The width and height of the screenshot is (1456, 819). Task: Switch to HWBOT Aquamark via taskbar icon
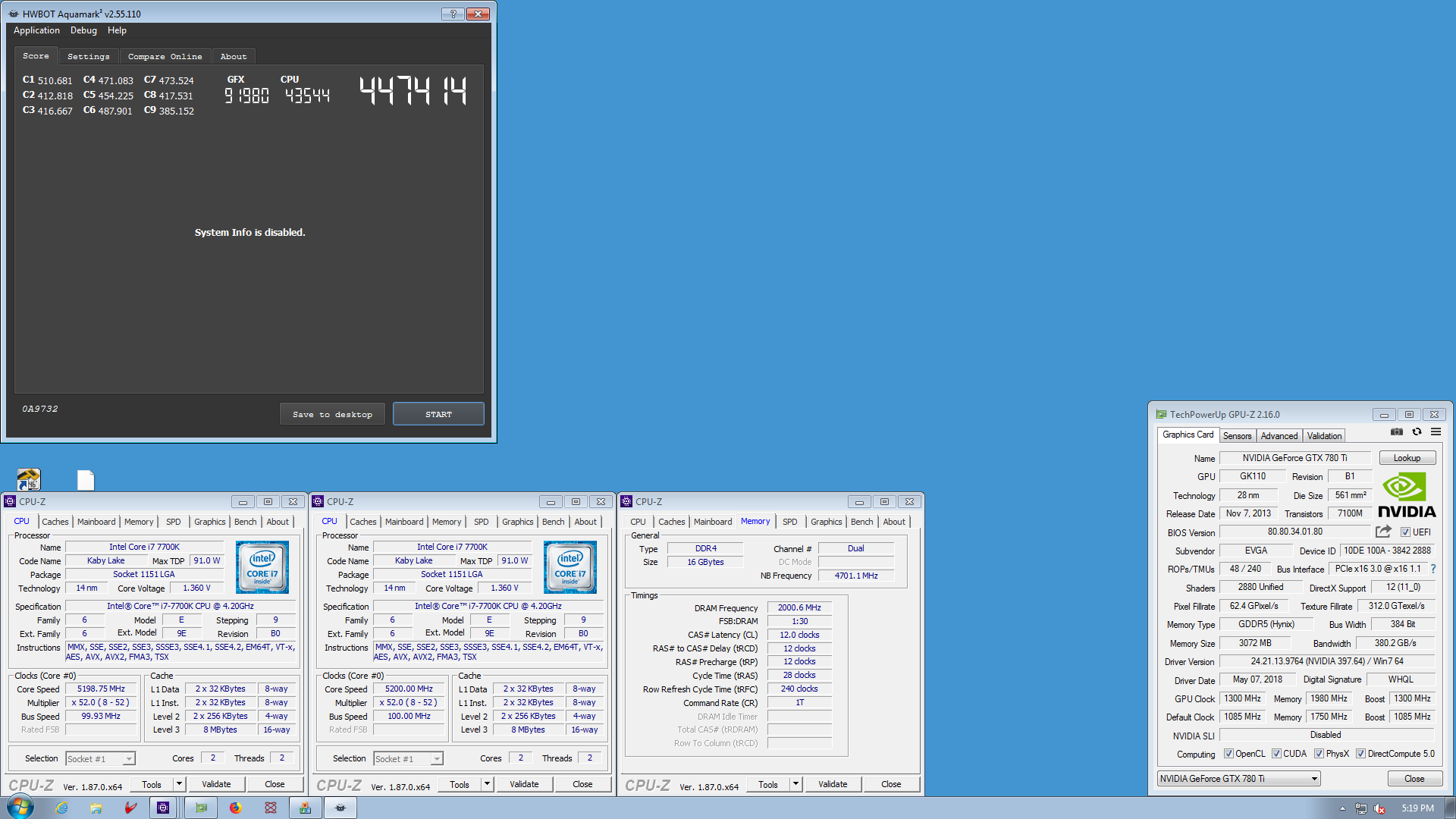pyautogui.click(x=340, y=808)
